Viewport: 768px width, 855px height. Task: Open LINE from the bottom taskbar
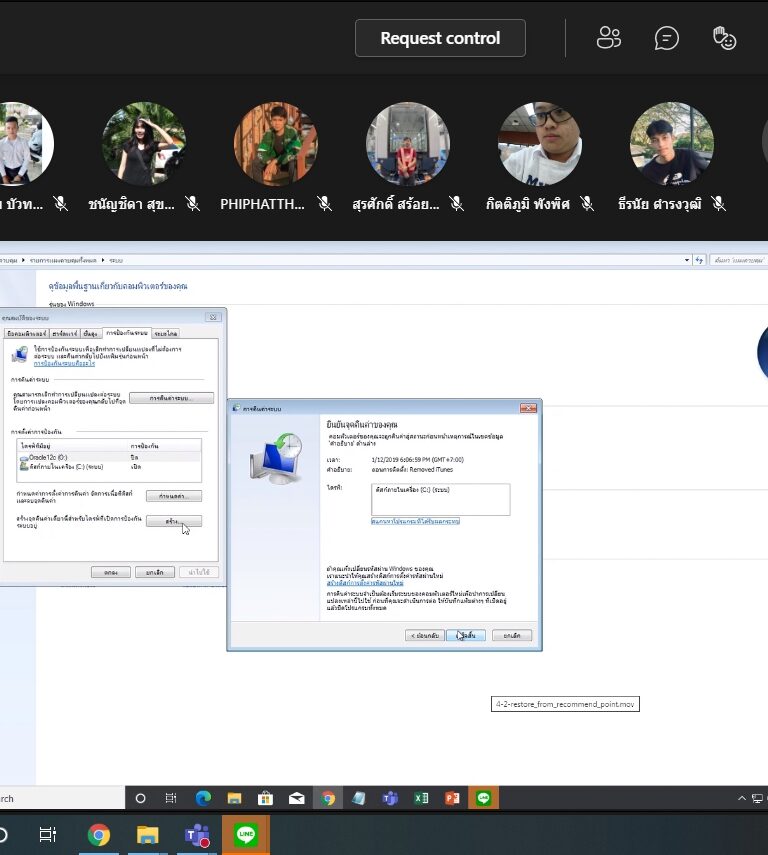click(246, 834)
